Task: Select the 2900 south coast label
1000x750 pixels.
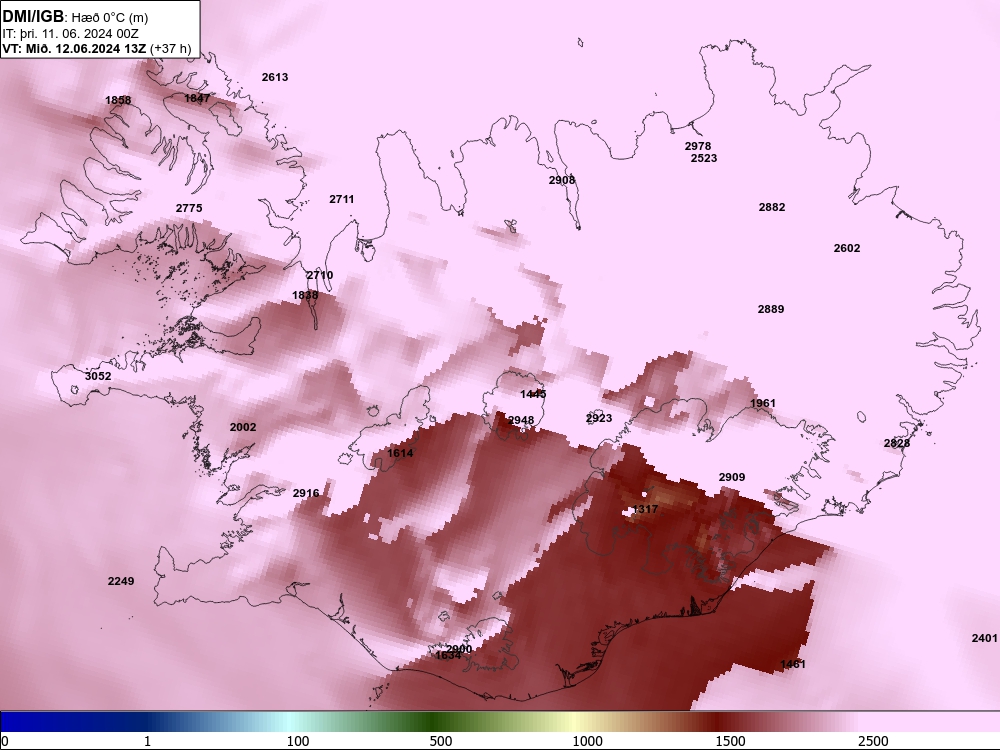Action: click(459, 649)
